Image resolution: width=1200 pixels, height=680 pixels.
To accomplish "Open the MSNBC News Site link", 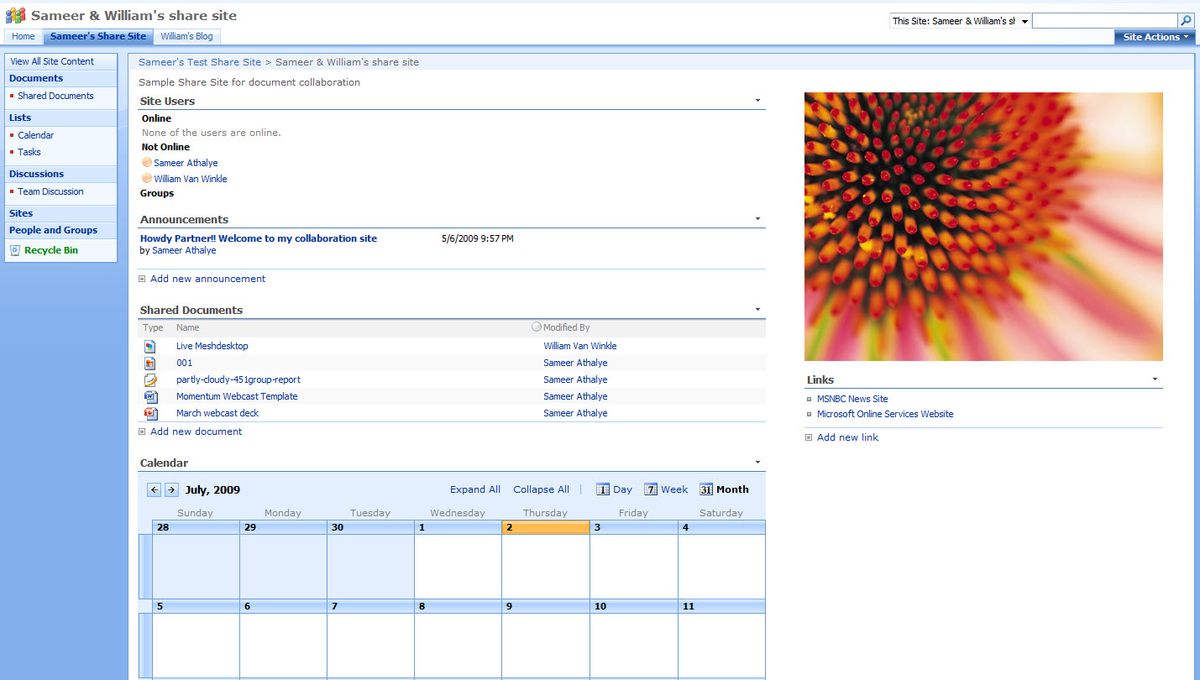I will point(851,397).
